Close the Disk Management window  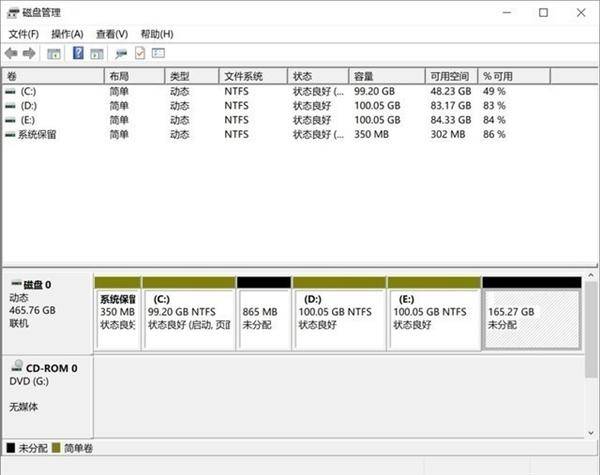pos(581,13)
